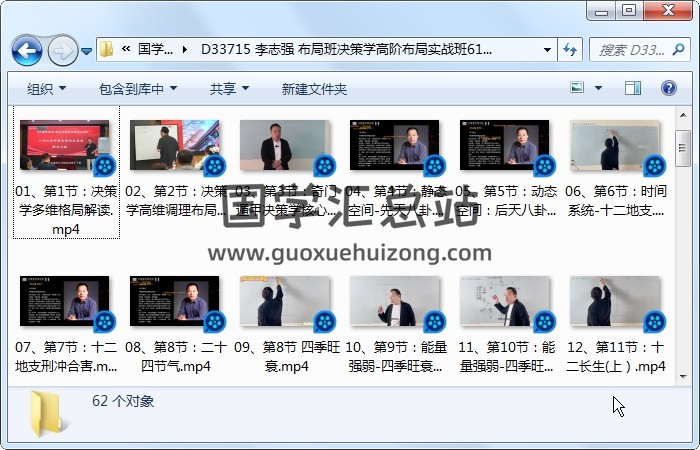Image resolution: width=700 pixels, height=450 pixels.
Task: Refresh the folder with the refresh icon
Action: tap(570, 50)
